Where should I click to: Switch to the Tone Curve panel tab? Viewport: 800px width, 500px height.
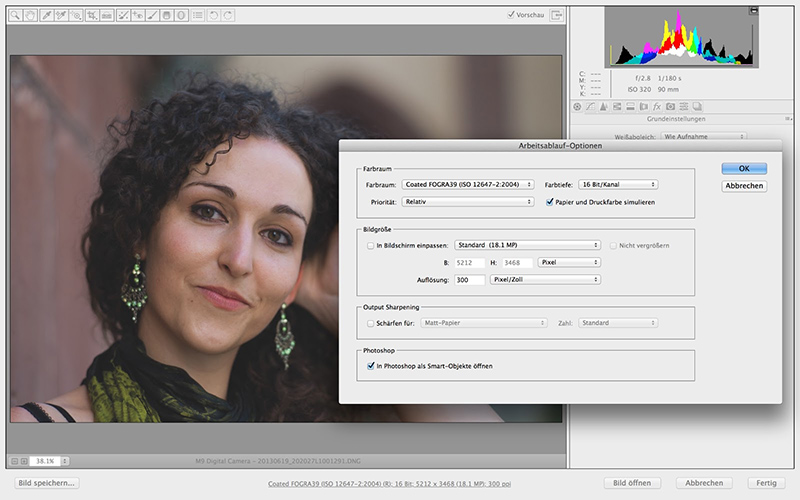pyautogui.click(x=591, y=107)
